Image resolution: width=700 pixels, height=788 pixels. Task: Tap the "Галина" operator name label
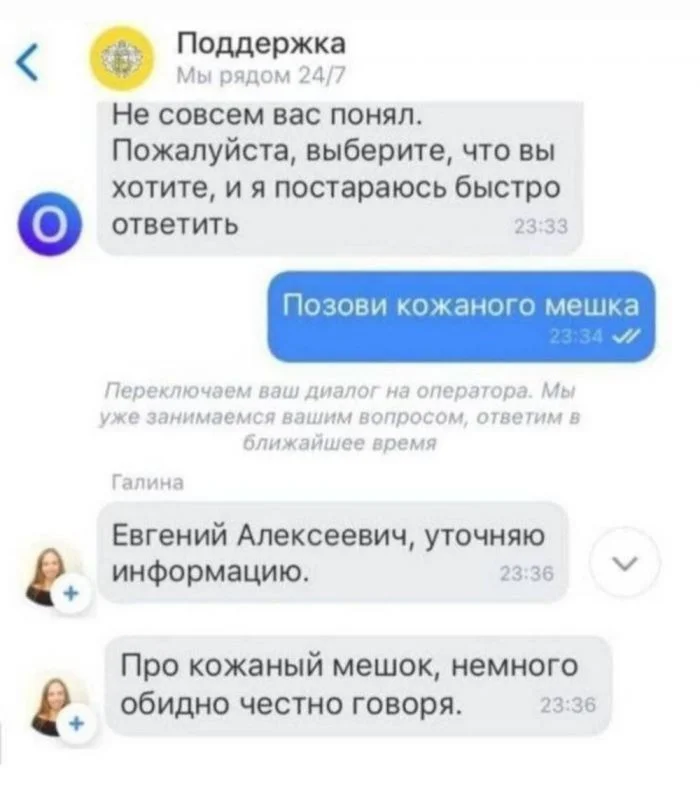(147, 482)
